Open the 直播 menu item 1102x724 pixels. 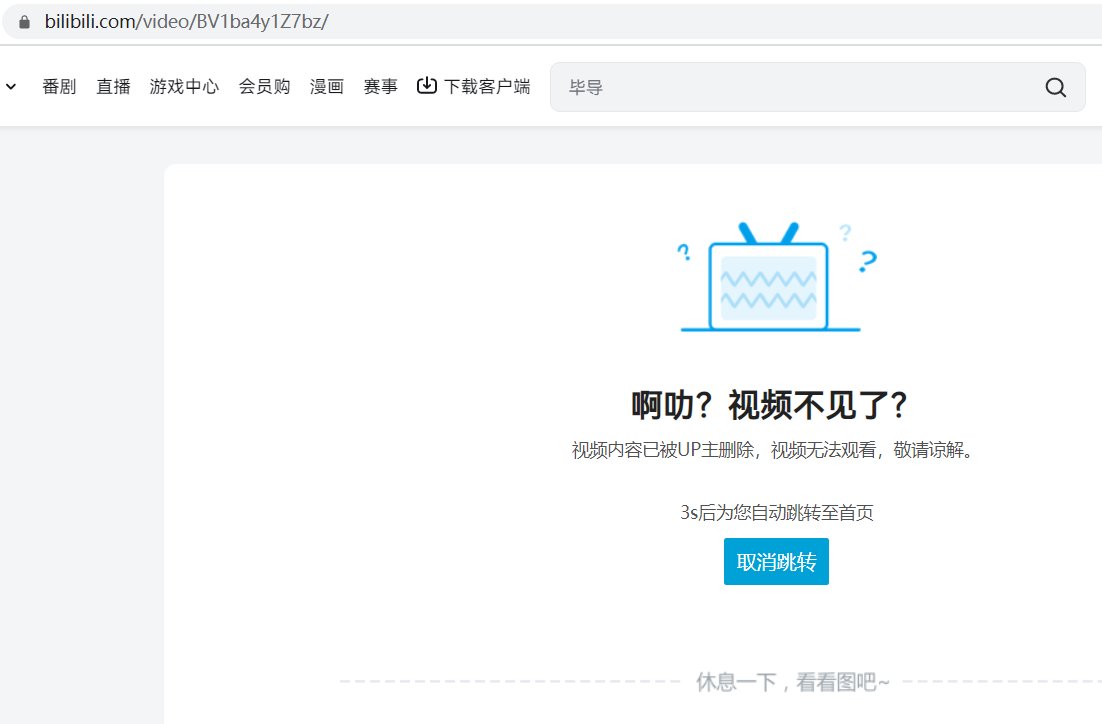coord(113,86)
